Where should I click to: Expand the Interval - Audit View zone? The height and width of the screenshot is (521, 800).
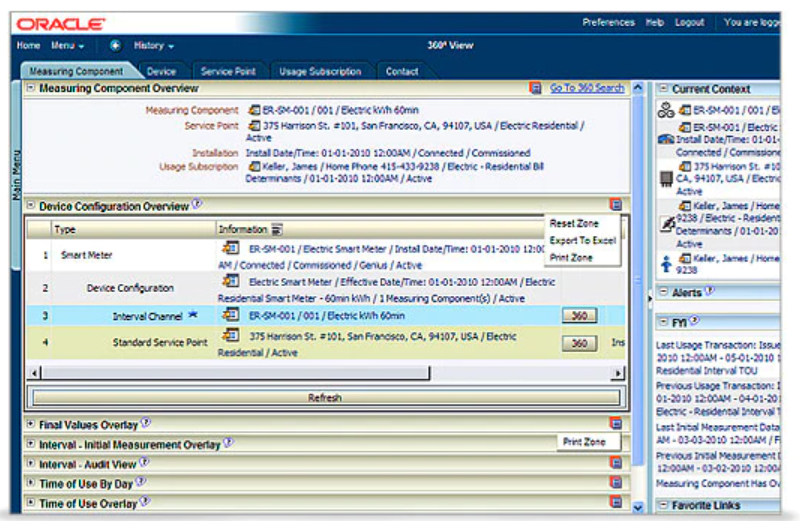coord(31,463)
